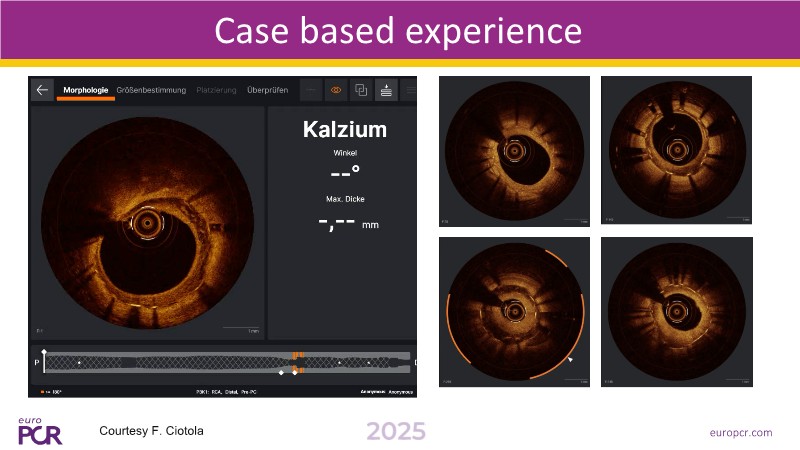Click the back arrow icon
This screenshot has width=800, height=450.
pyautogui.click(x=42, y=90)
